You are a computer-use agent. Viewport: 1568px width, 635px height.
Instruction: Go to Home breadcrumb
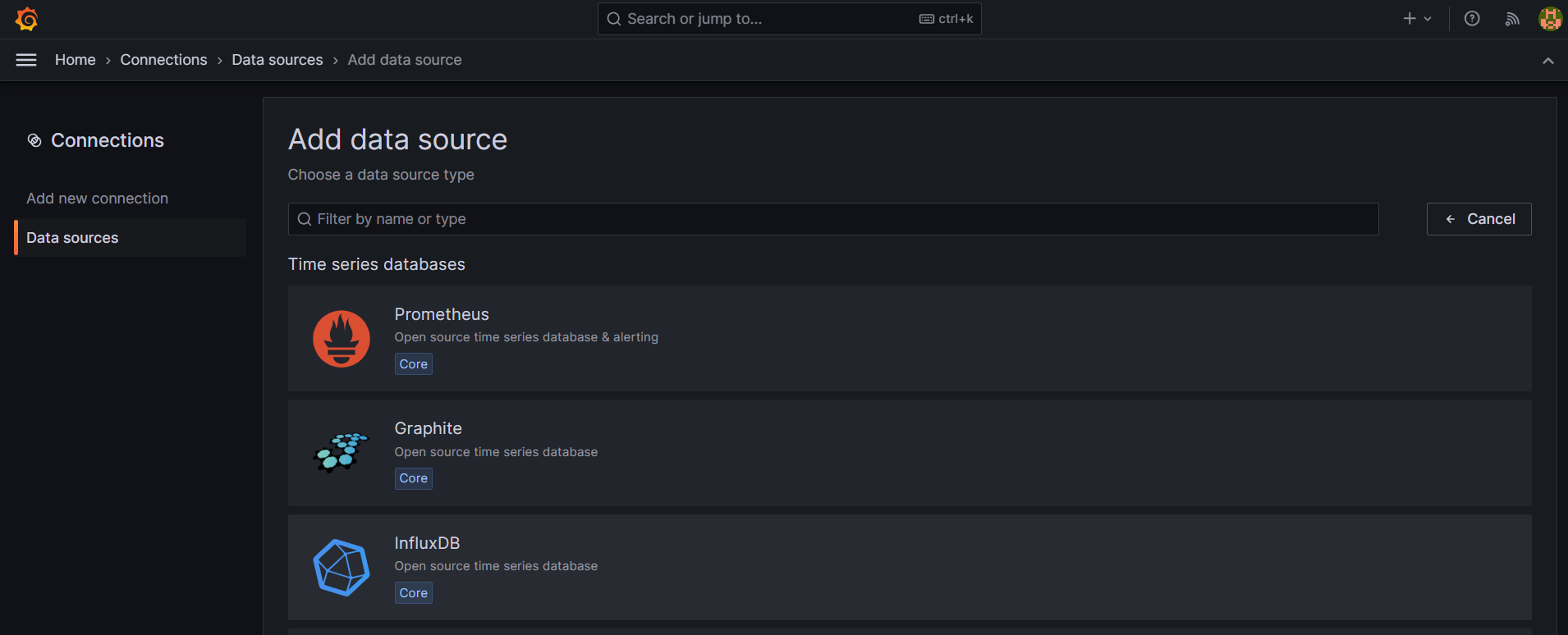(x=76, y=60)
